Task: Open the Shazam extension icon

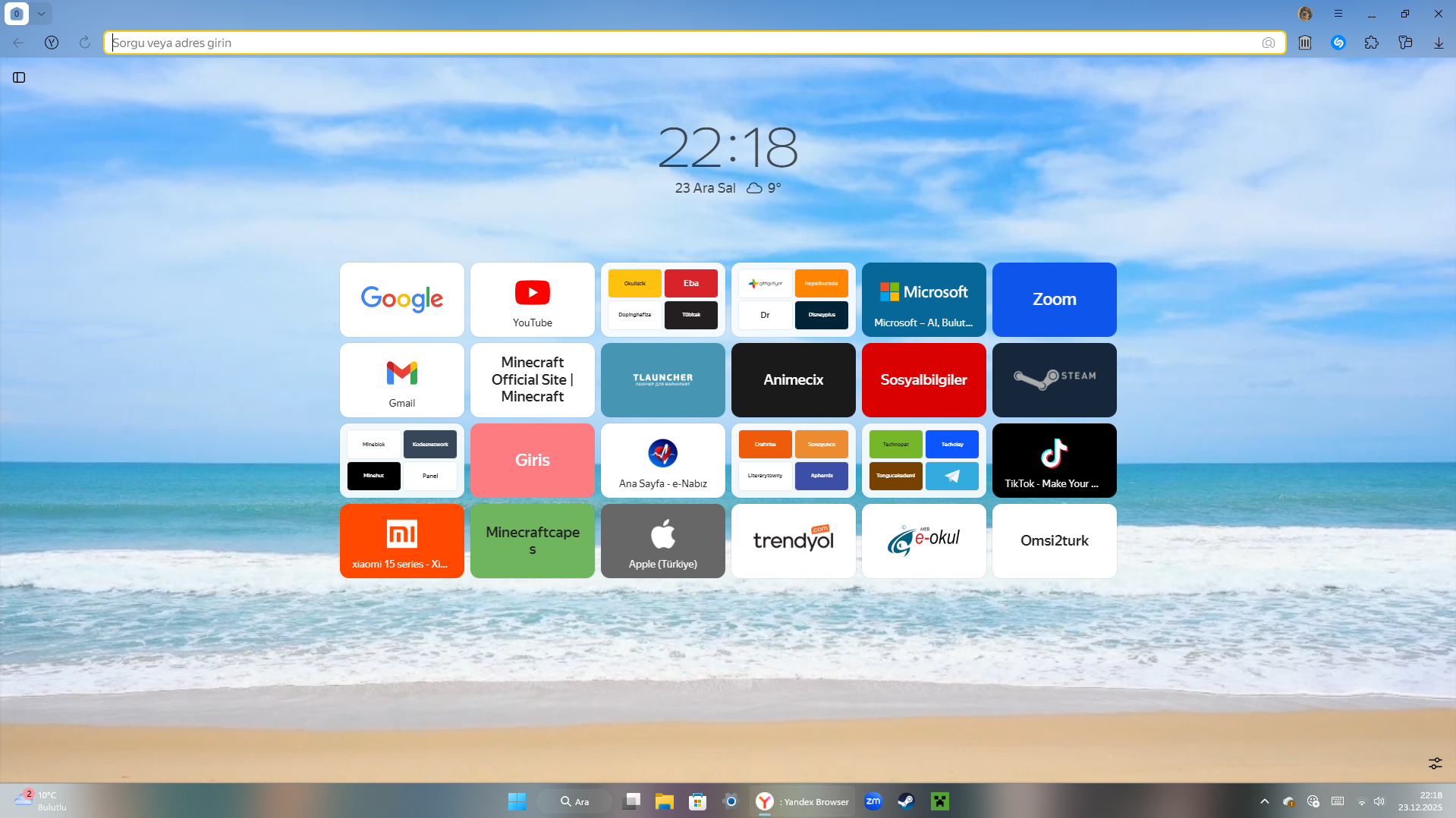Action: 1338,42
